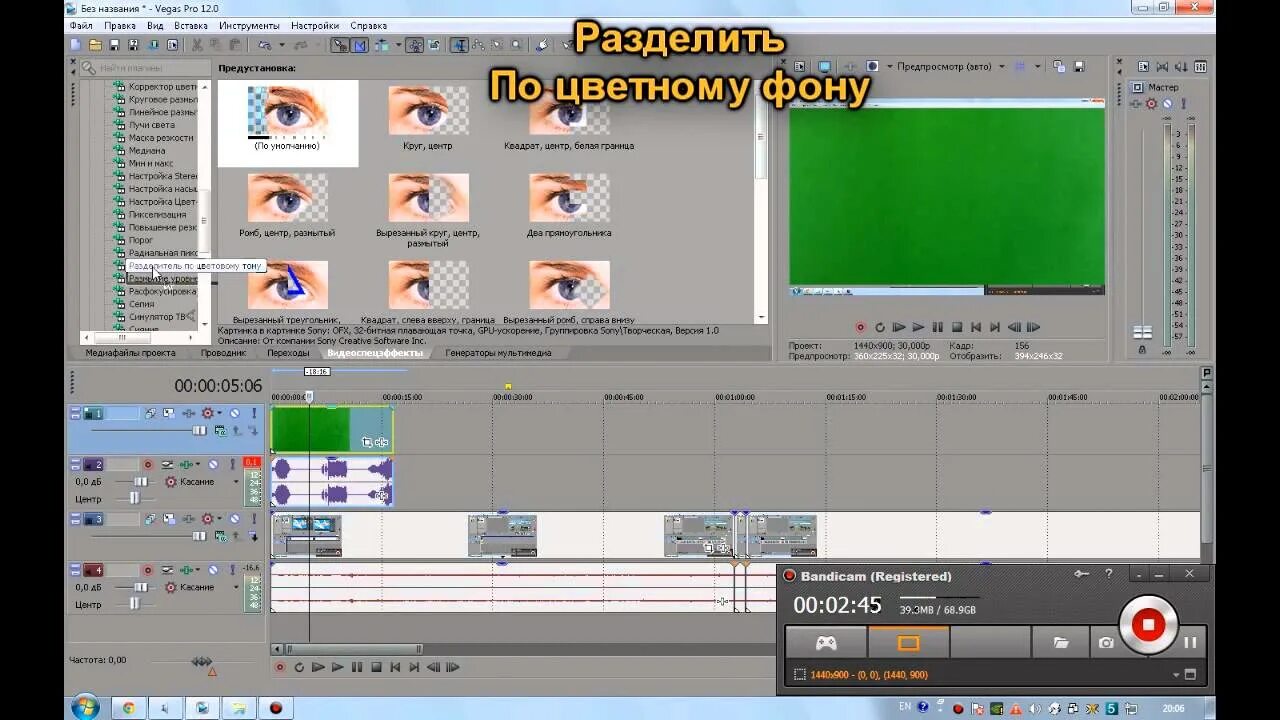Toggle Automatic Crossfades in main toolbar
The image size is (1280, 720).
coord(358,45)
